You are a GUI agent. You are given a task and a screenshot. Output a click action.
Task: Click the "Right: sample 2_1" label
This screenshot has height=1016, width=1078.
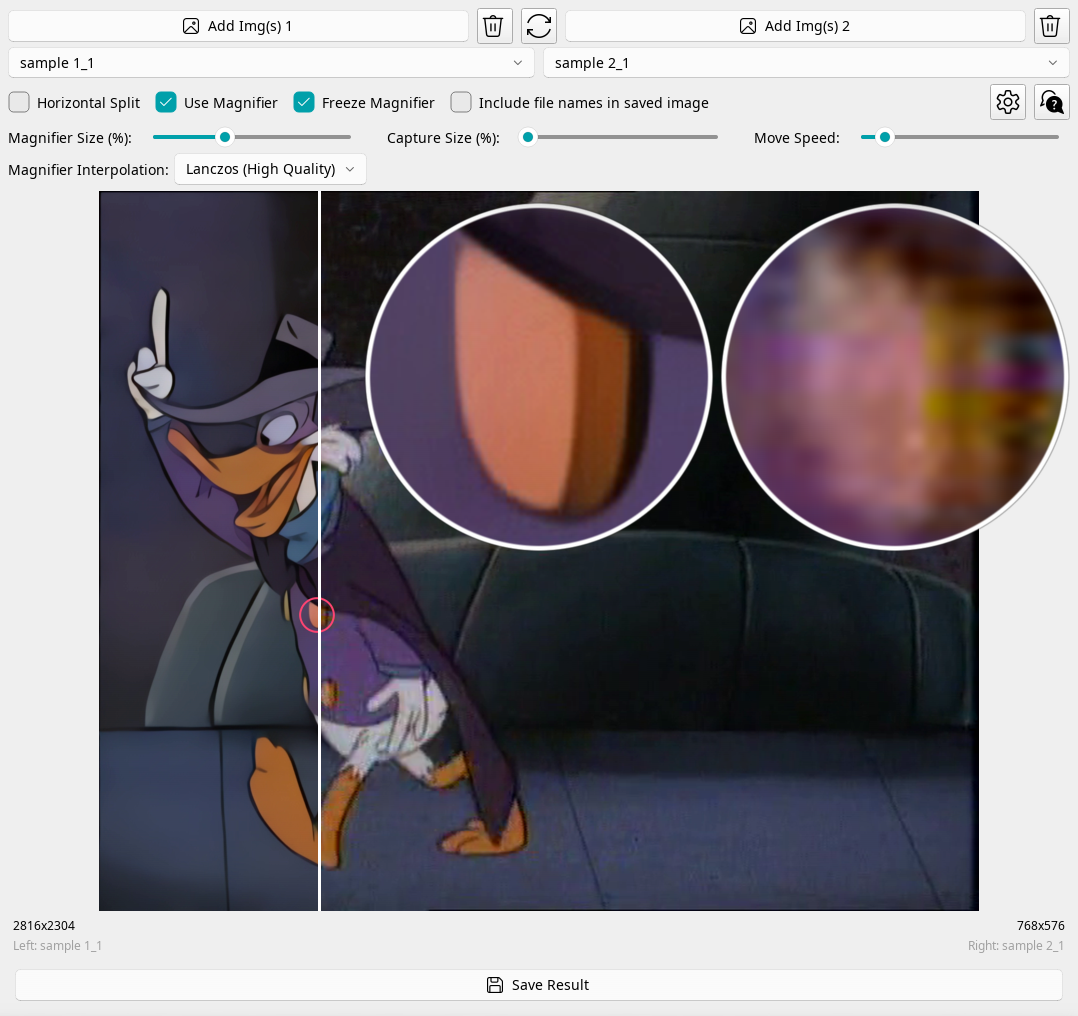(x=1015, y=946)
